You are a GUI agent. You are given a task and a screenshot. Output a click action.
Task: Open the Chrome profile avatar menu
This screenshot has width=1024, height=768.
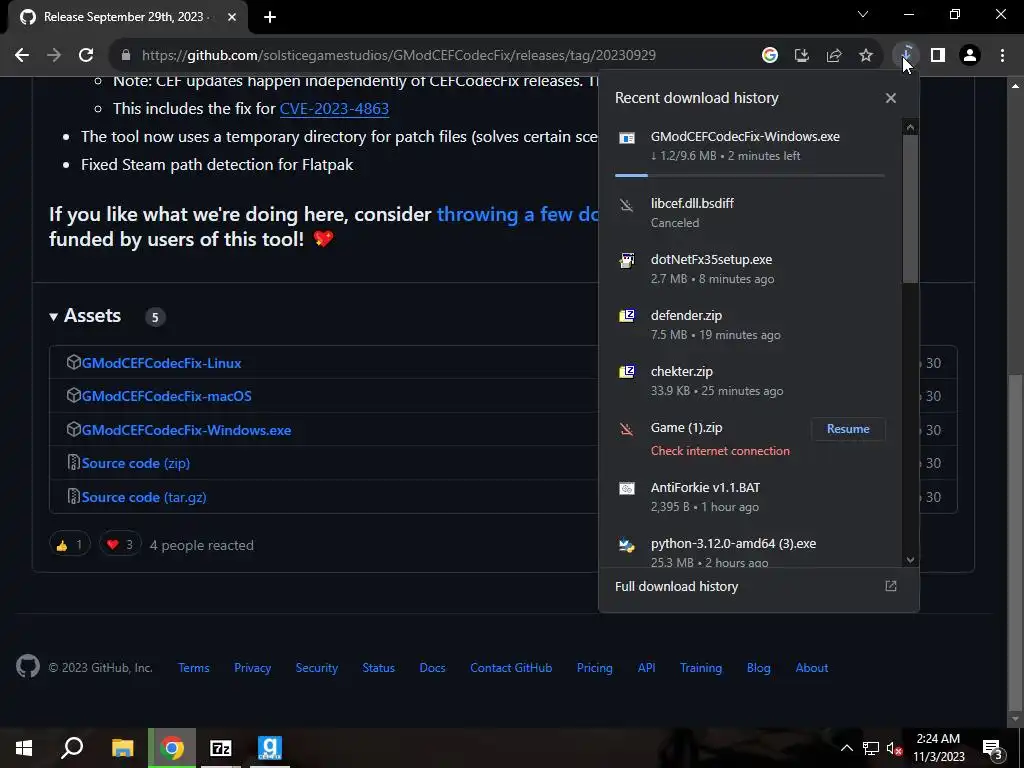[970, 56]
